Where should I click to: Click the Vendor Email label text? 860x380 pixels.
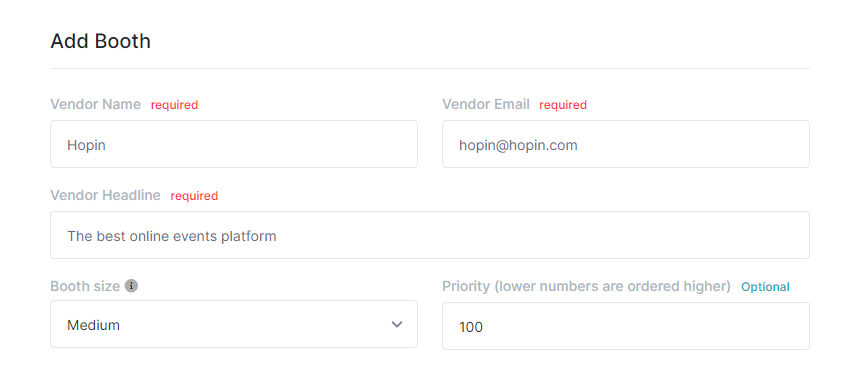pyautogui.click(x=486, y=104)
